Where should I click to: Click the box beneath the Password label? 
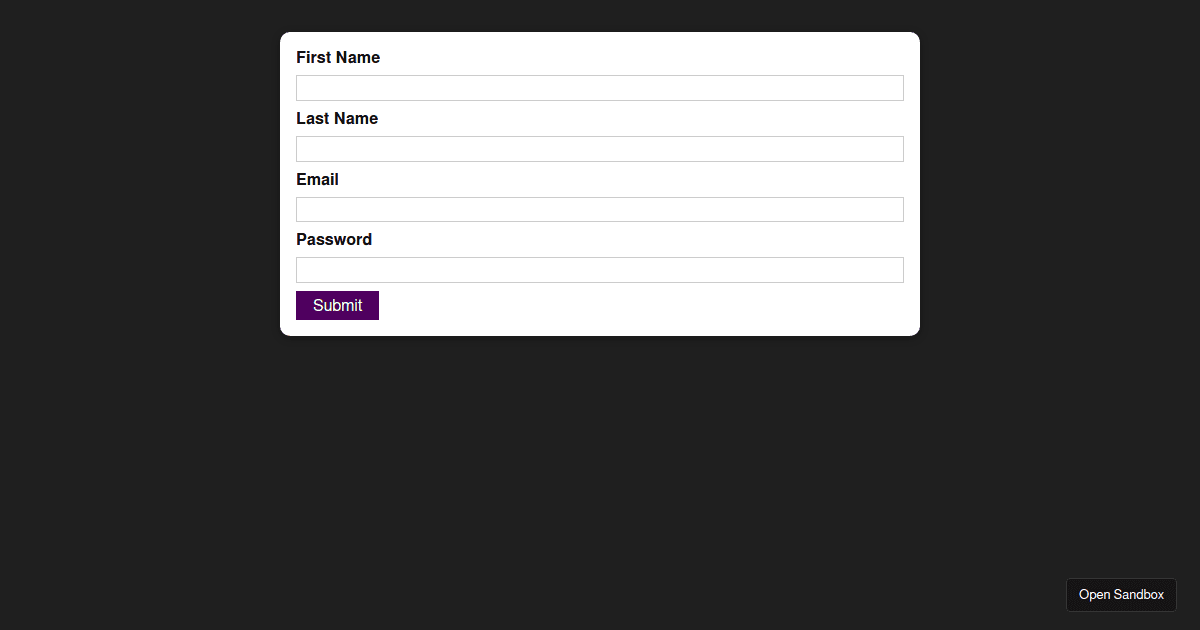point(600,270)
